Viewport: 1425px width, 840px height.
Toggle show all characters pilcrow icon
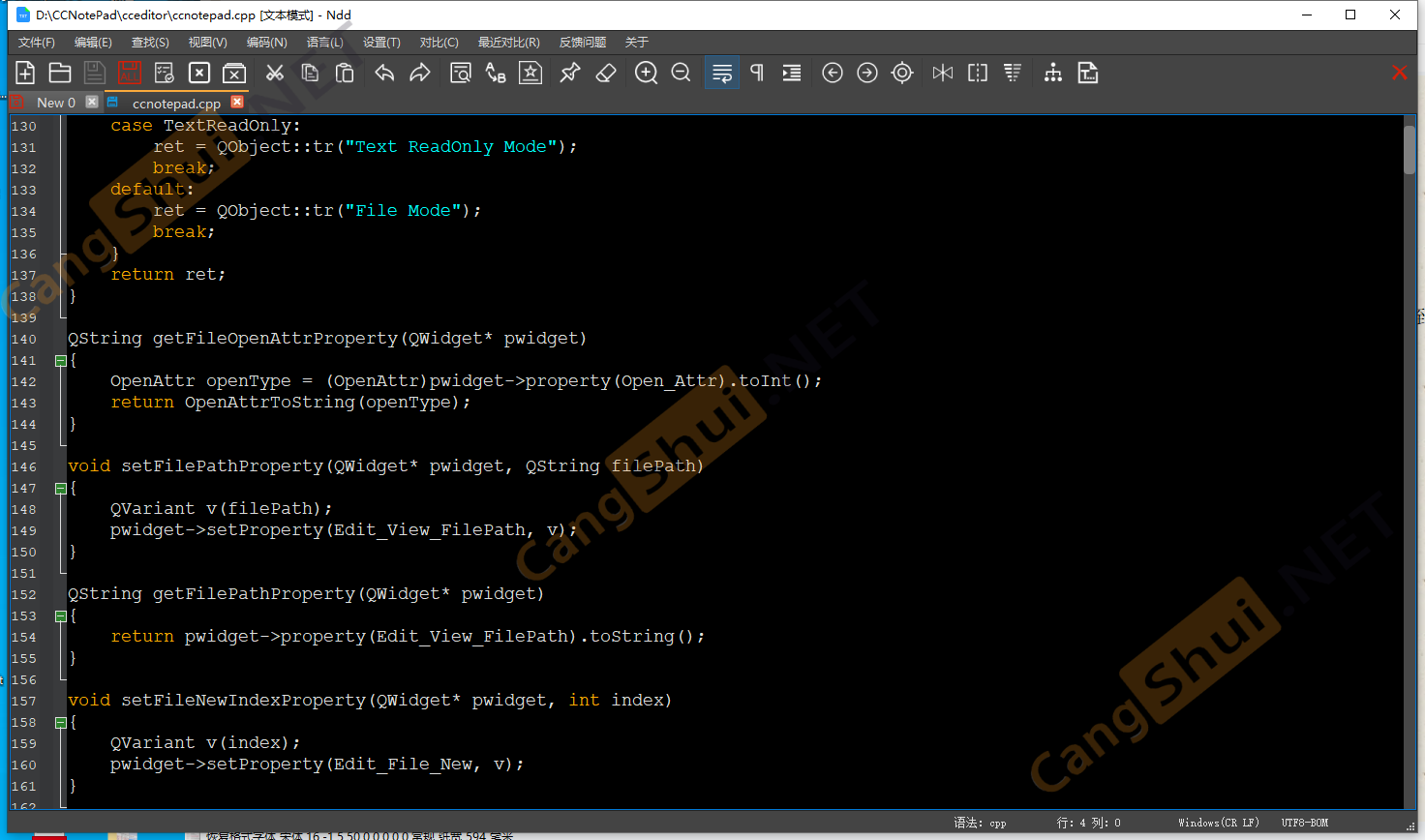[x=757, y=73]
